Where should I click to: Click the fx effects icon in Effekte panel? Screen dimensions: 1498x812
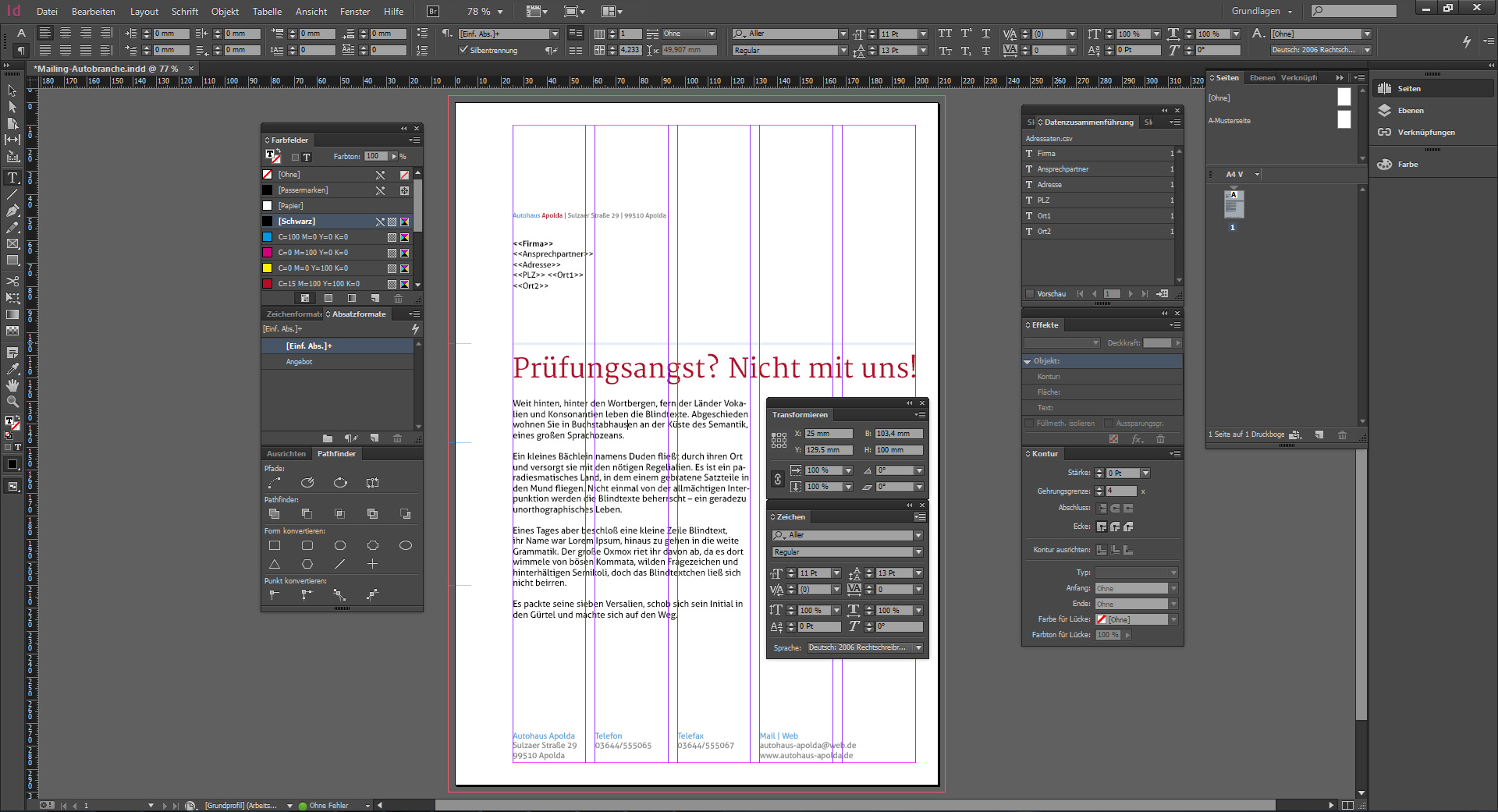pos(1138,439)
